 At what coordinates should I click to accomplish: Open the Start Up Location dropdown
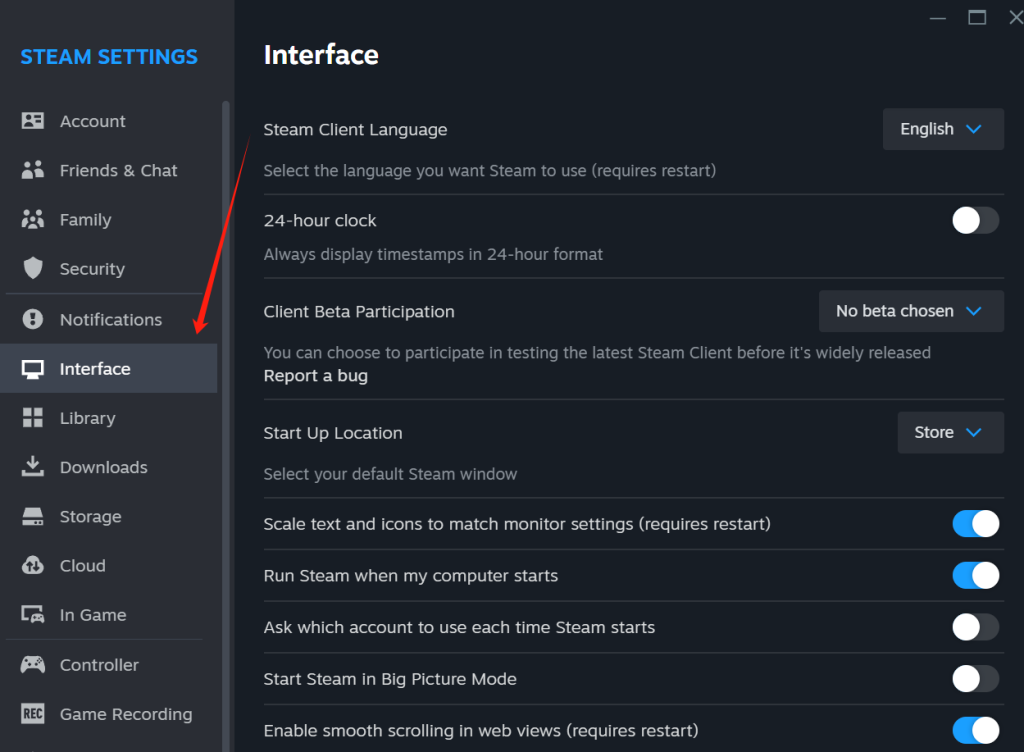coord(950,432)
